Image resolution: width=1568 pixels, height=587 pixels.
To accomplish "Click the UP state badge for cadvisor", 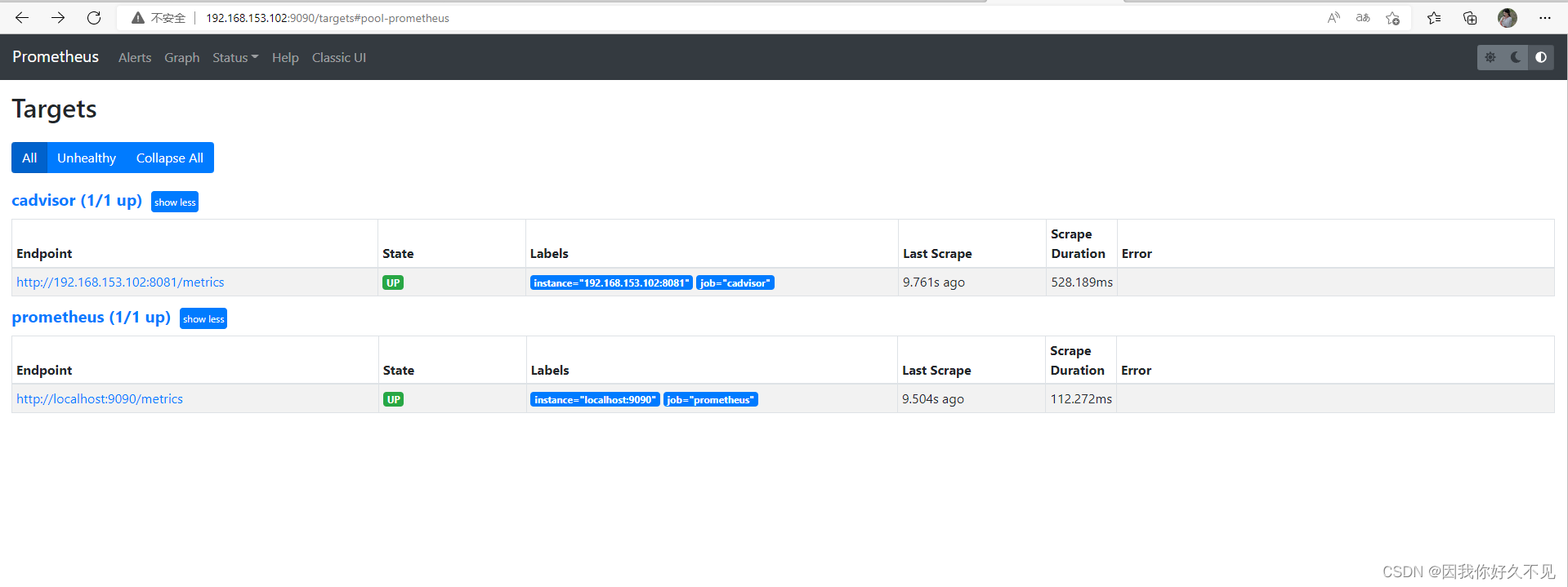I will (x=393, y=282).
